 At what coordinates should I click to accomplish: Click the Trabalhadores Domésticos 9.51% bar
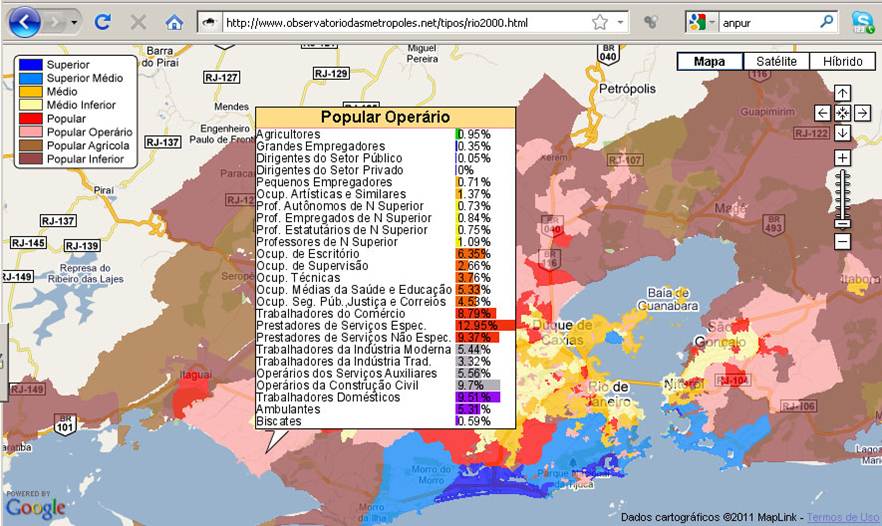click(478, 397)
